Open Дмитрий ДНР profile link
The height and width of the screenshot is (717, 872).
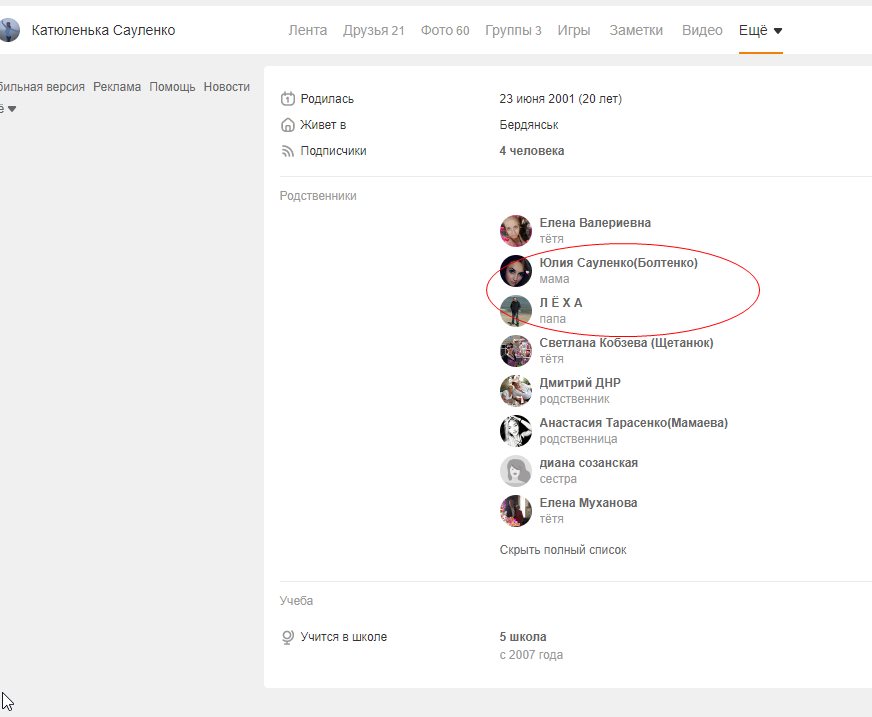point(579,383)
